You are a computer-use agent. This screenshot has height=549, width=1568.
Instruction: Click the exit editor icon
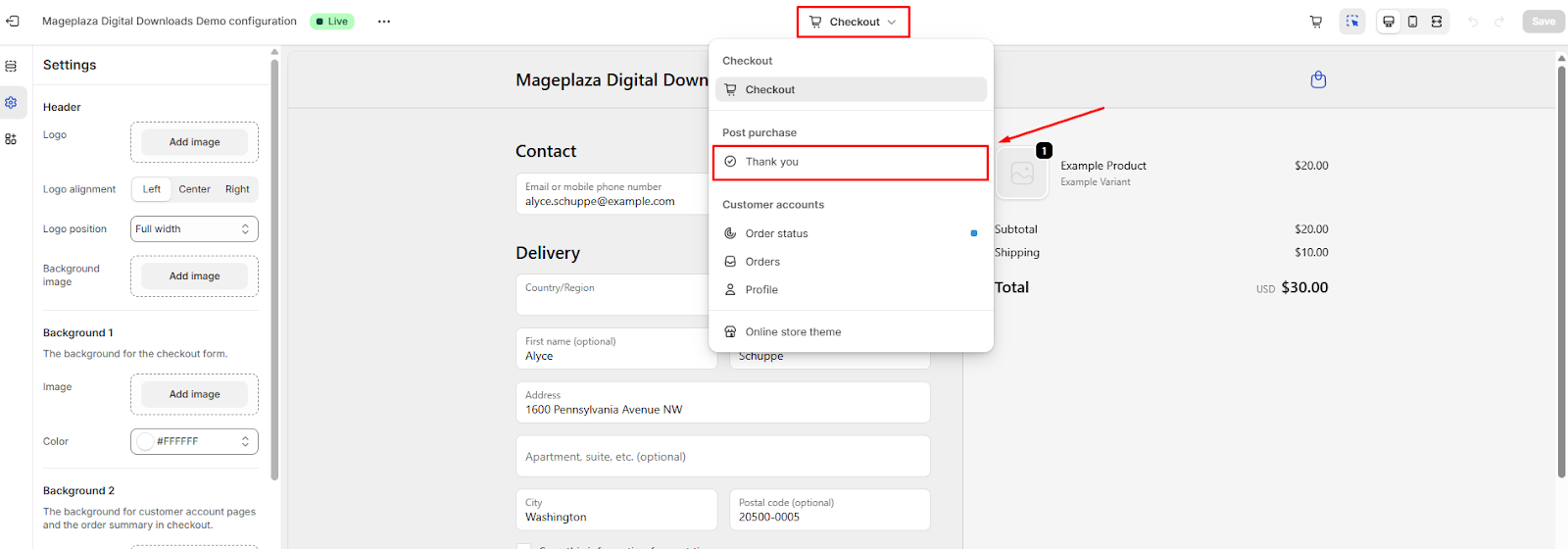(x=13, y=22)
